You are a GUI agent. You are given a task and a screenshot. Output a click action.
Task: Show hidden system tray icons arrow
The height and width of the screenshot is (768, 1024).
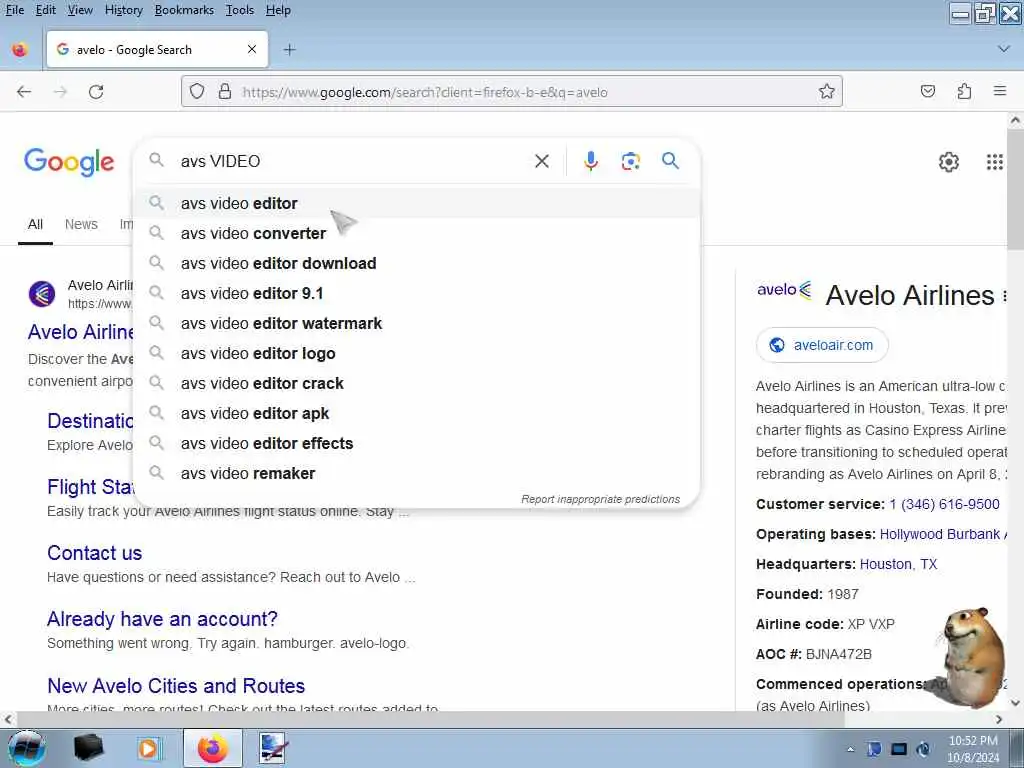(850, 749)
